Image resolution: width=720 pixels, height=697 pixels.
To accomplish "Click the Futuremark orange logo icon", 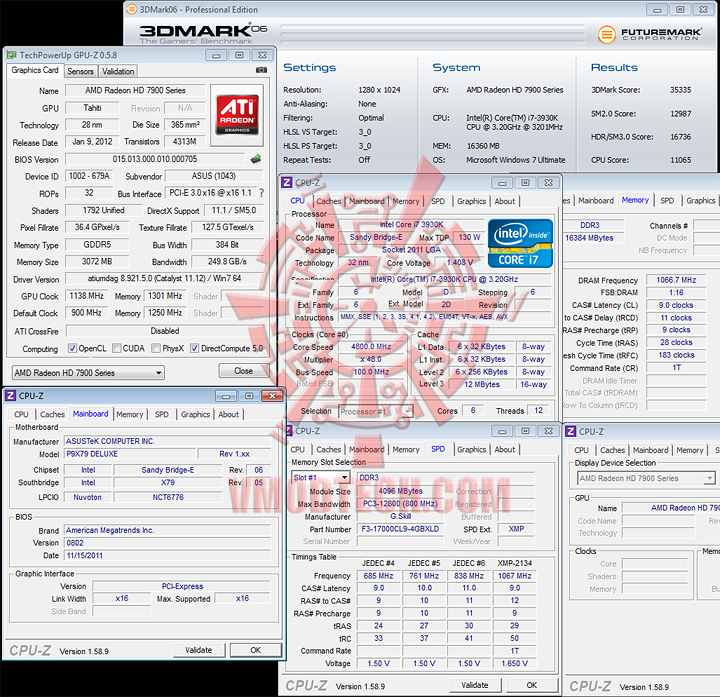I will click(607, 34).
